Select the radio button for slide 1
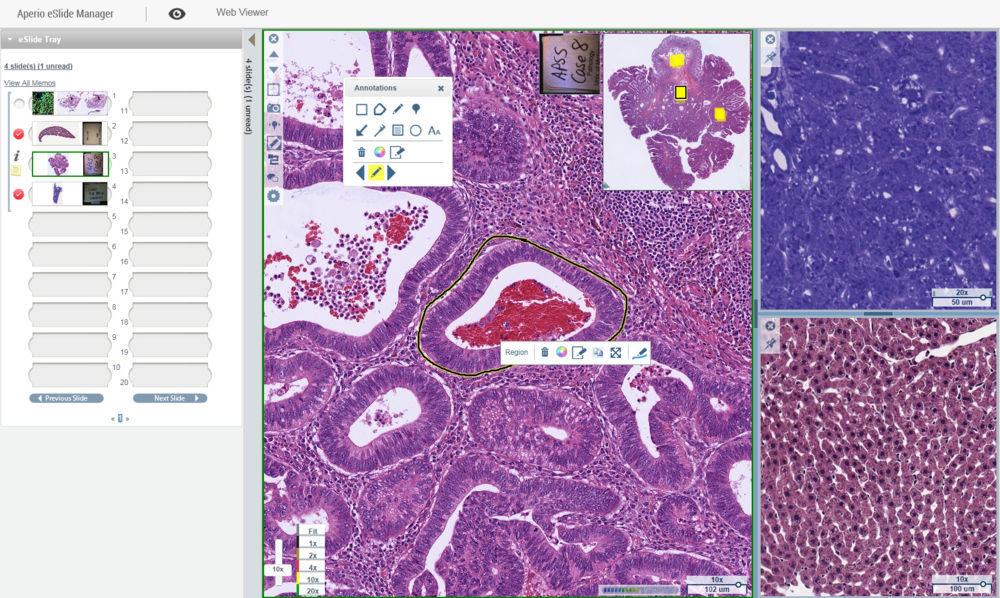This screenshot has width=1000, height=598. pos(19,104)
